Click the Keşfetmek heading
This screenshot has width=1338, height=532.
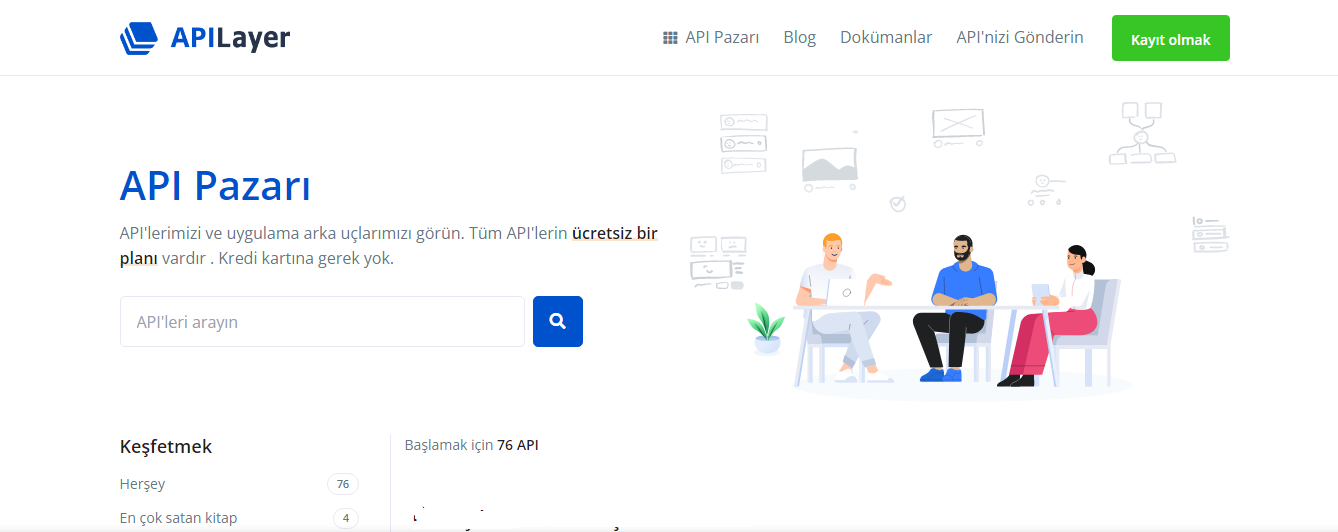[x=166, y=446]
